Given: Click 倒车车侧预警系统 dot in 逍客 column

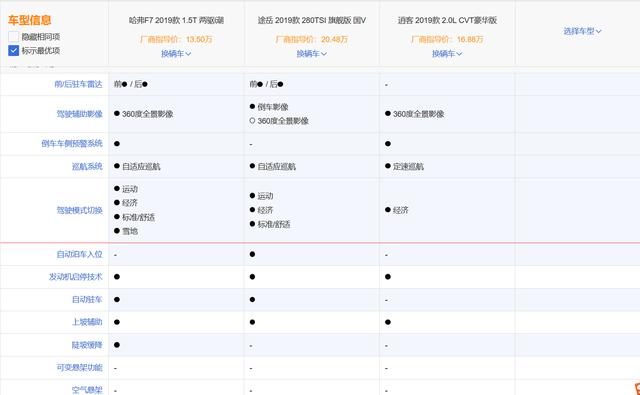Looking at the screenshot, I should point(388,144).
